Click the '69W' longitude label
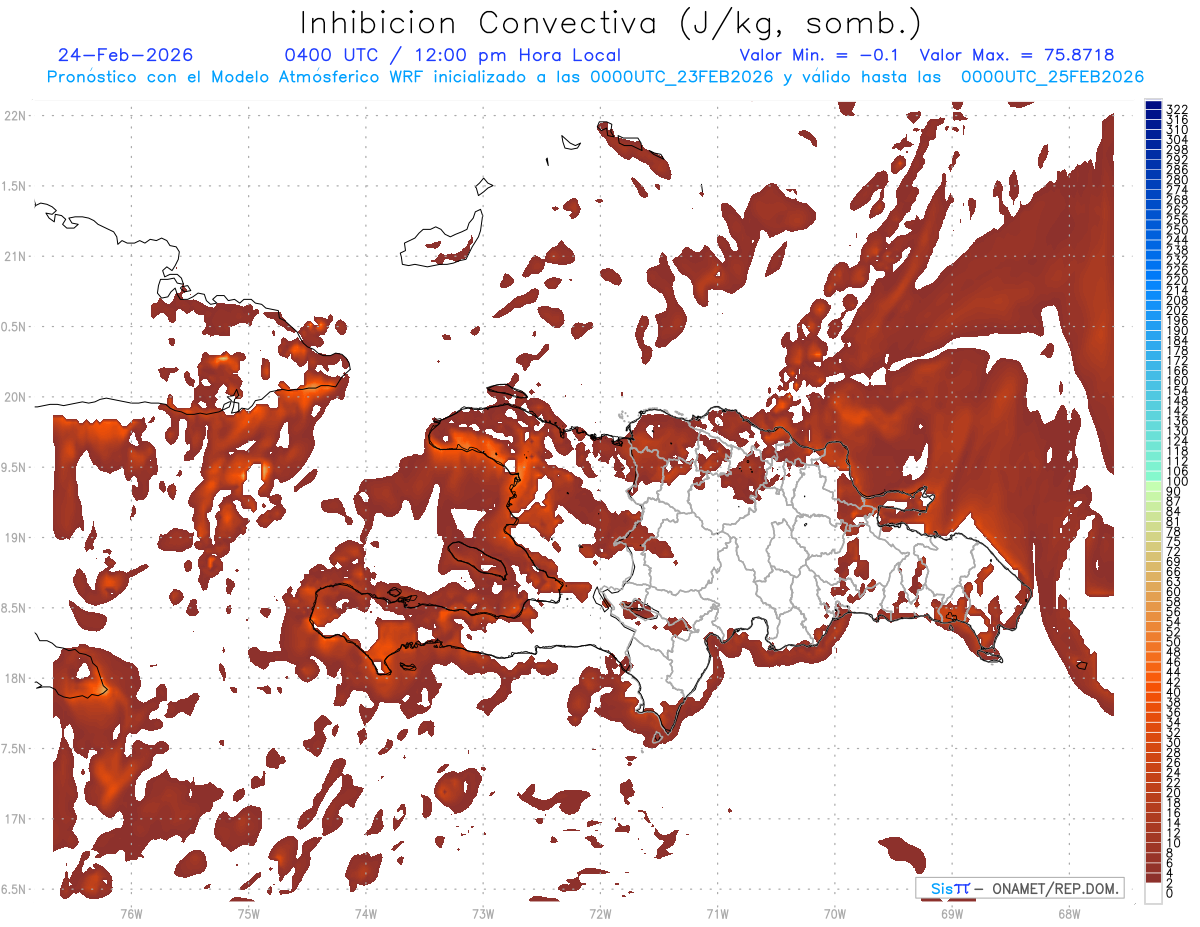Screen dimensions: 1200x927 click(952, 913)
